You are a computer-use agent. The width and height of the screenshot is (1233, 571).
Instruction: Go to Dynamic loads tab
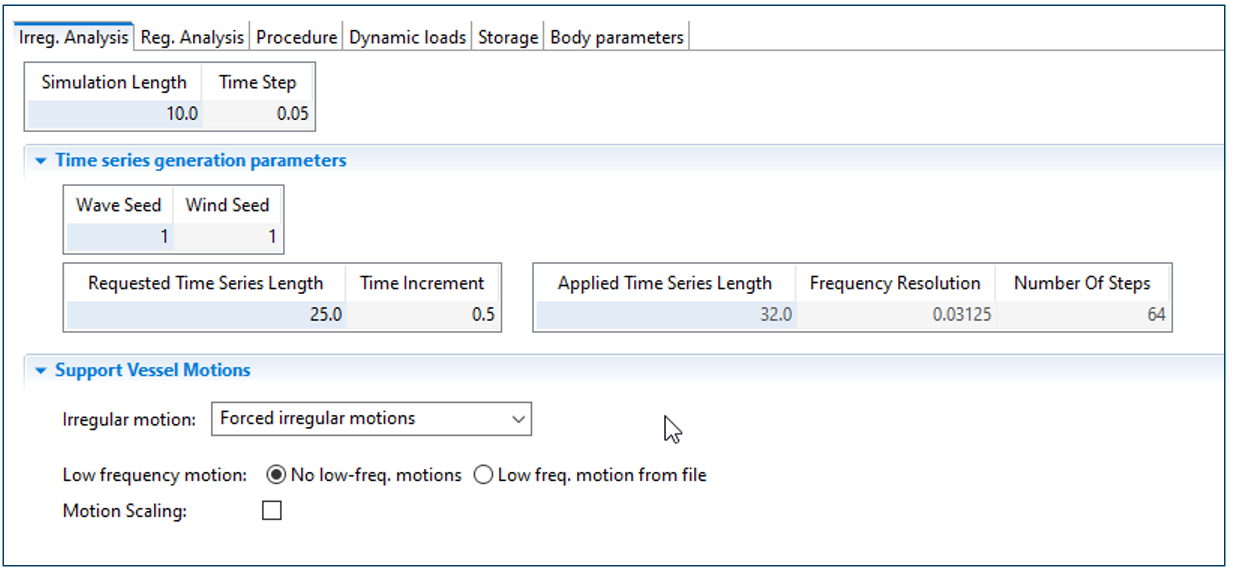[x=407, y=37]
